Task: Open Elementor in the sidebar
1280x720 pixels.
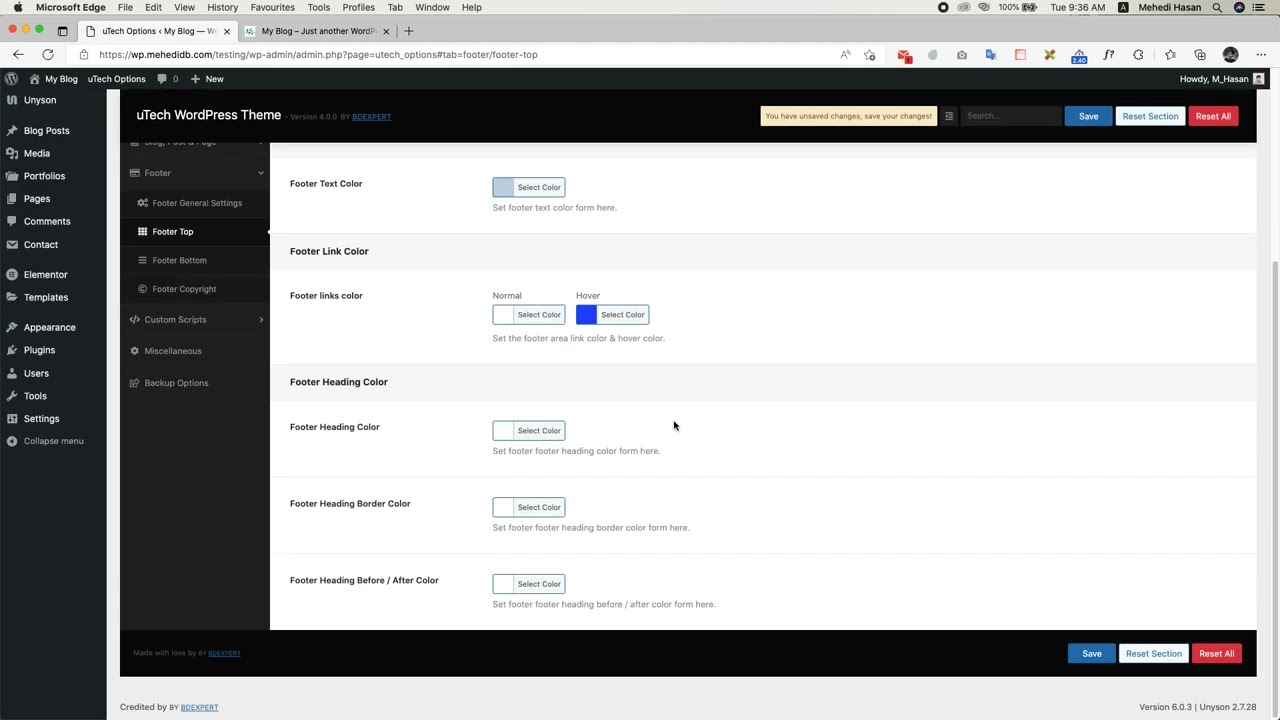Action: (46, 274)
